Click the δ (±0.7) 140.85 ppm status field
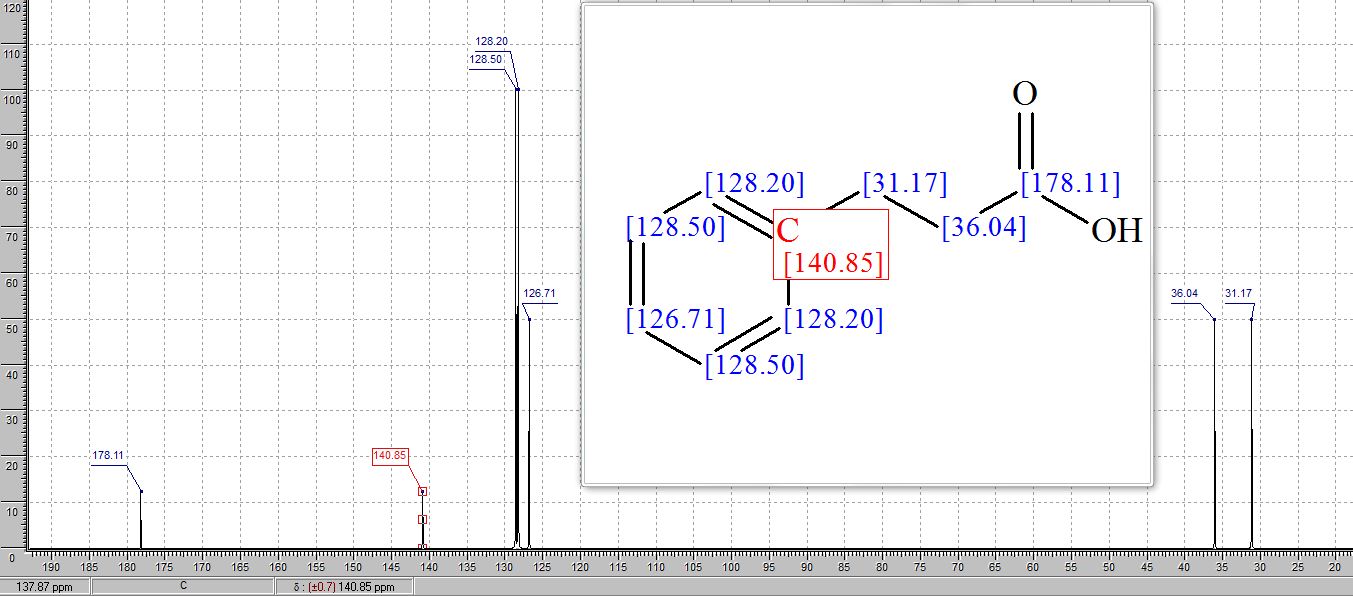The image size is (1353, 596). 344,587
